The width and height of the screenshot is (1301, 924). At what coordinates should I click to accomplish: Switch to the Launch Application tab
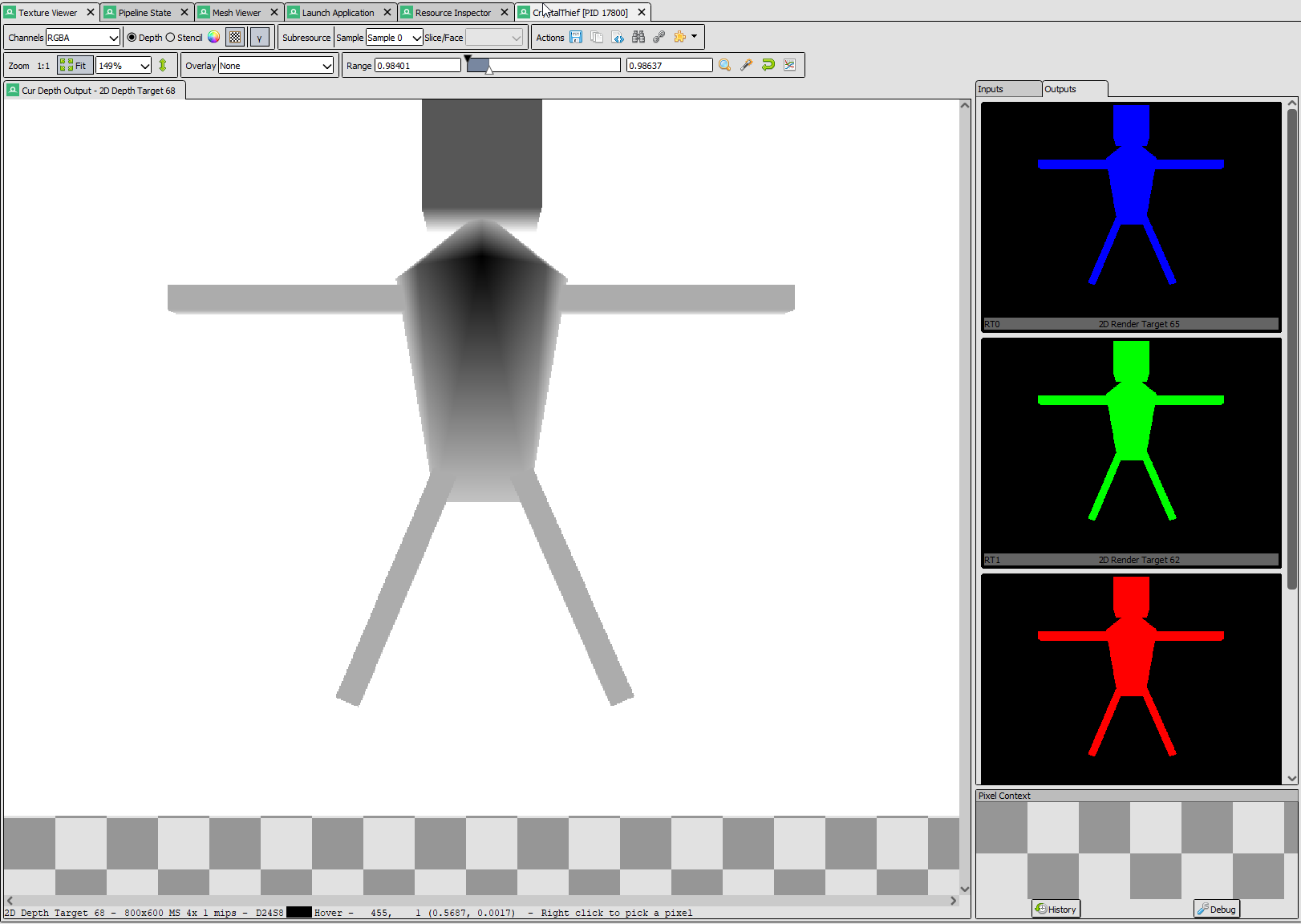tap(338, 13)
